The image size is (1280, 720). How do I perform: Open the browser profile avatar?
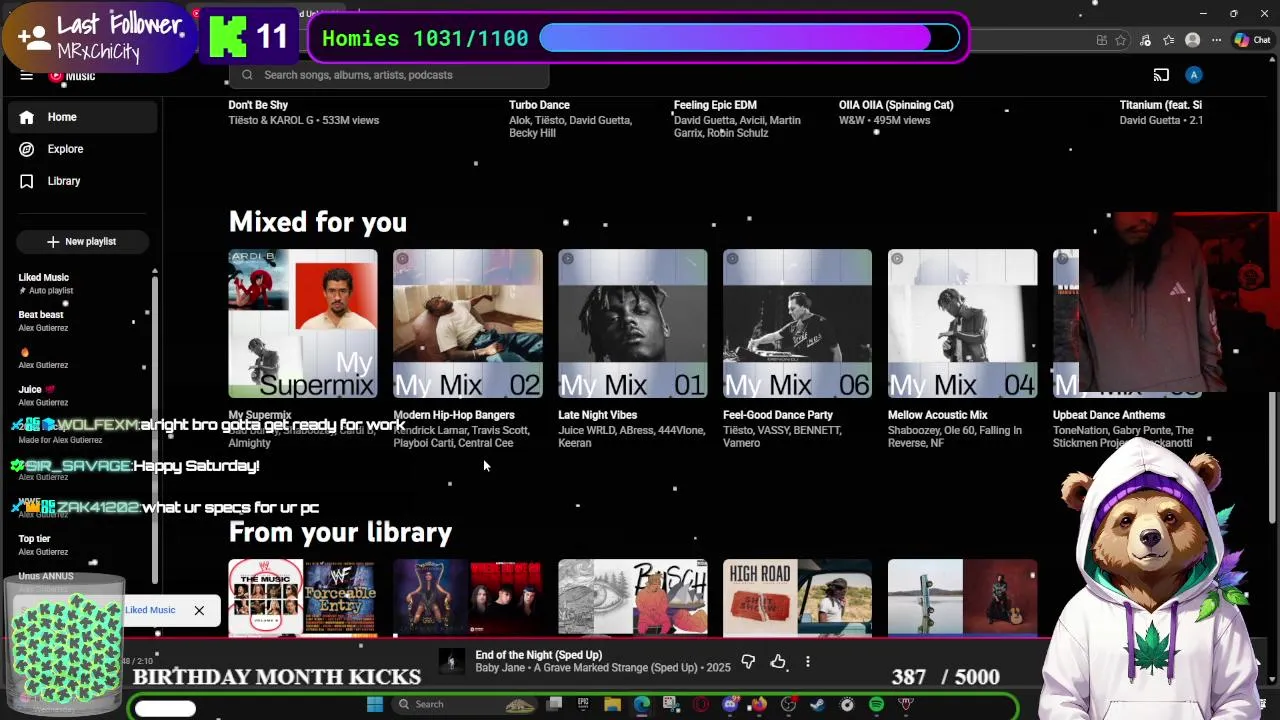coord(1192,40)
